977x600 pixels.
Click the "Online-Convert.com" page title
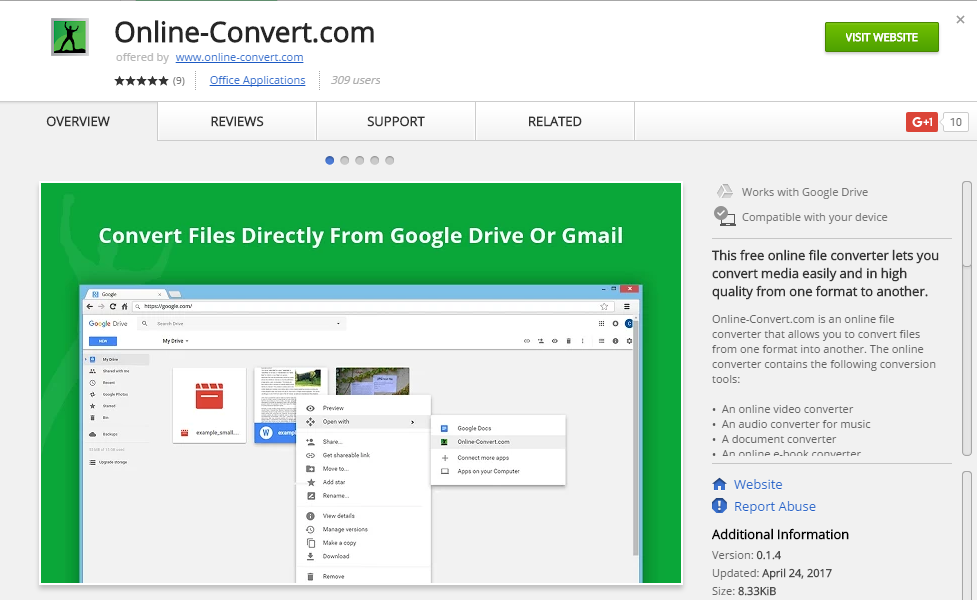click(x=244, y=32)
